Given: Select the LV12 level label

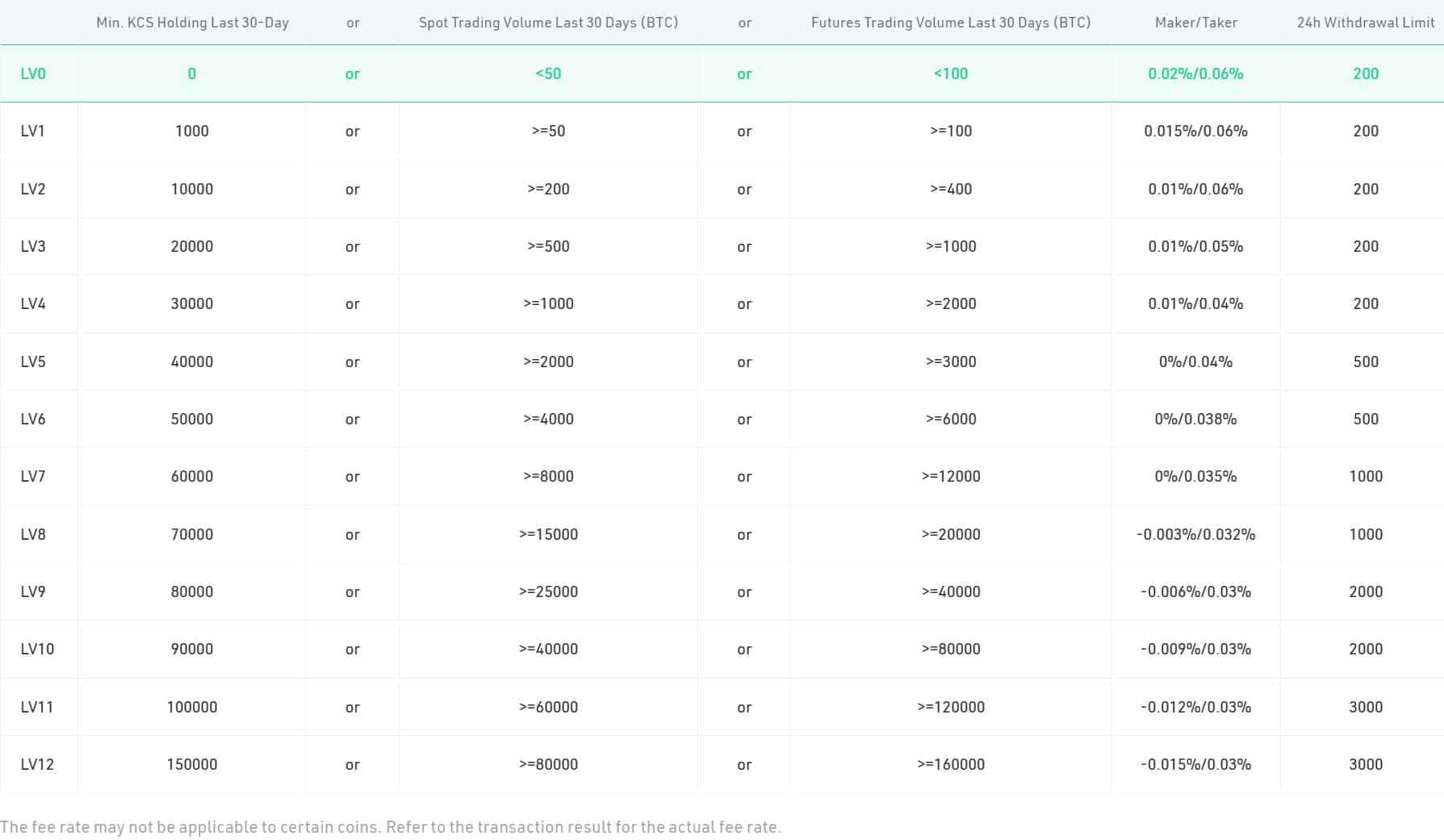Looking at the screenshot, I should click(37, 764).
